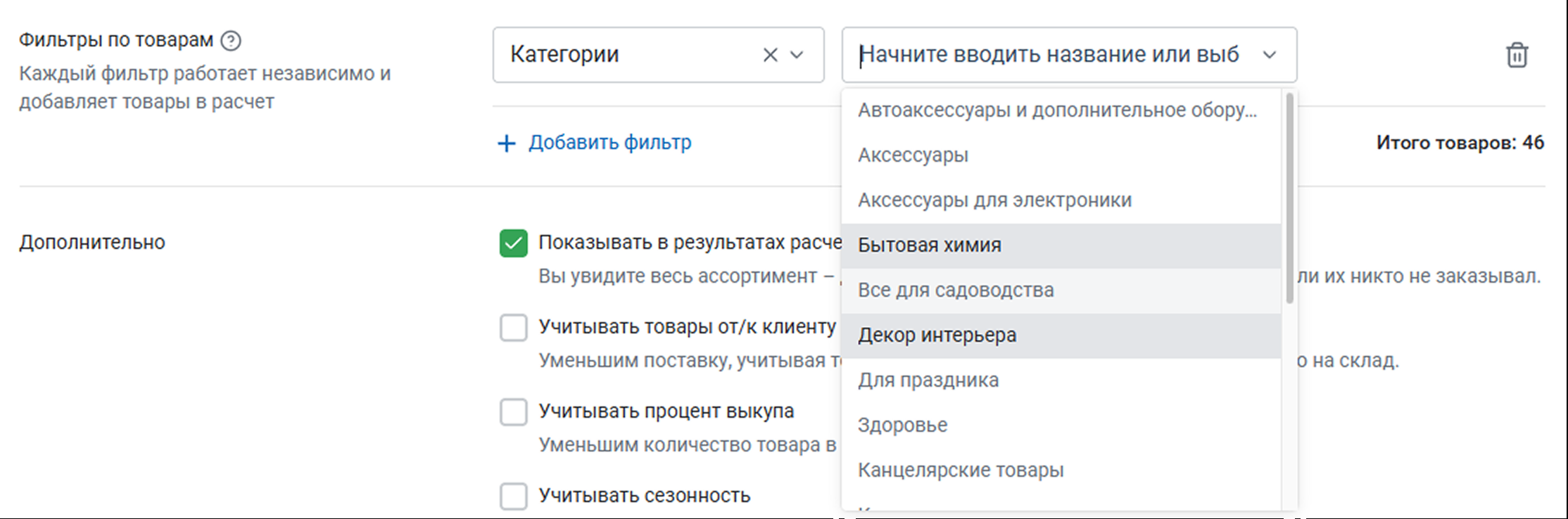Expand the Категории dropdown chevron
This screenshot has height=519, width=1568.
pyautogui.click(x=797, y=55)
